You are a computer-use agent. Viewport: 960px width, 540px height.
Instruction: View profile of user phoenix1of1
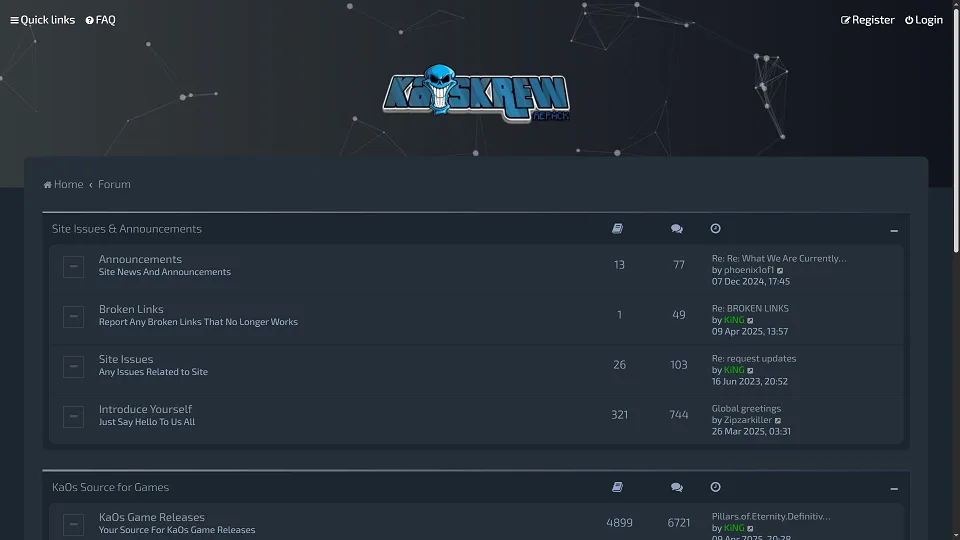click(x=749, y=270)
